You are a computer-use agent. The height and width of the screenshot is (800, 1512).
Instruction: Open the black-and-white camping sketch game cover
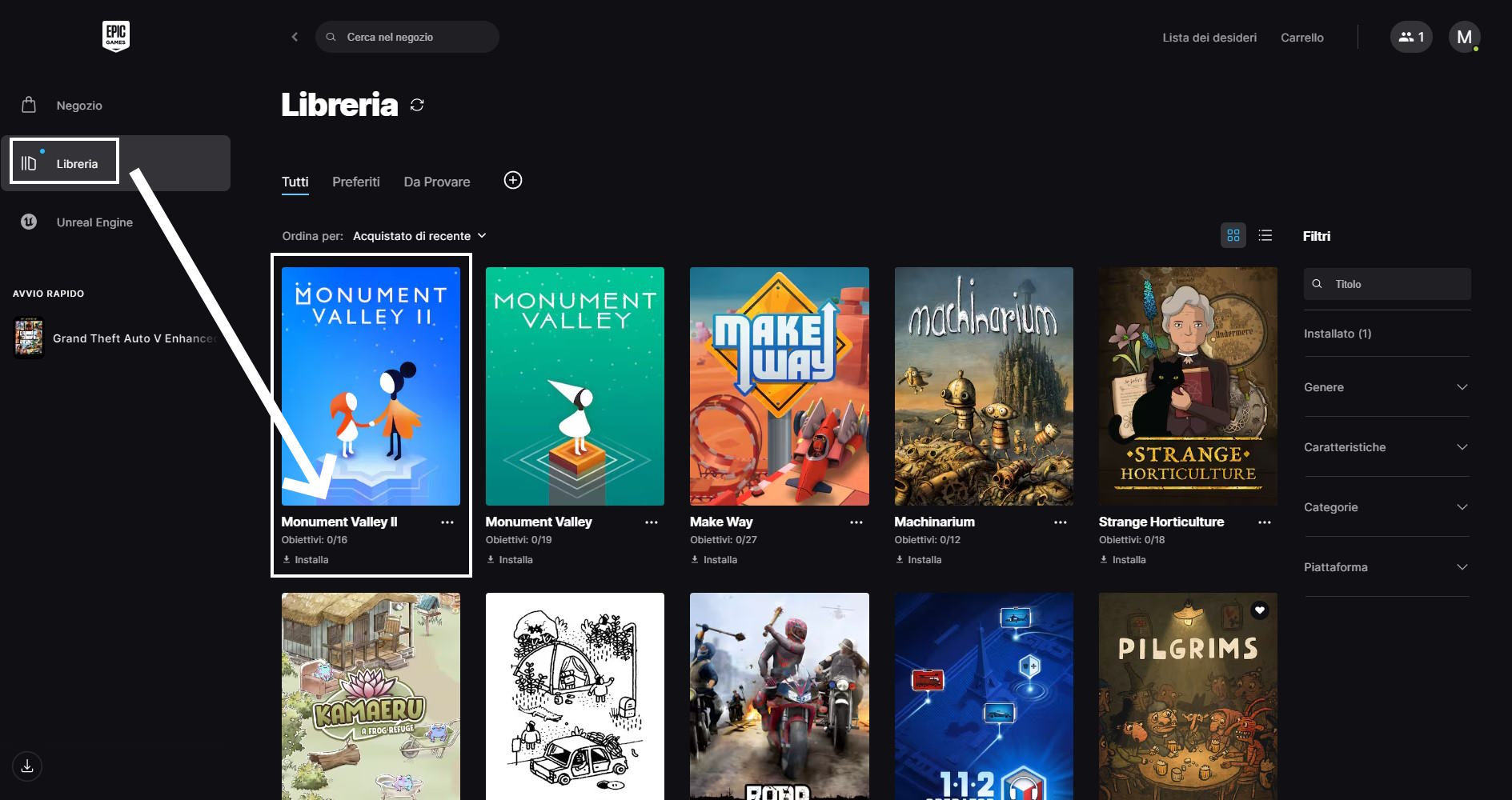point(575,696)
